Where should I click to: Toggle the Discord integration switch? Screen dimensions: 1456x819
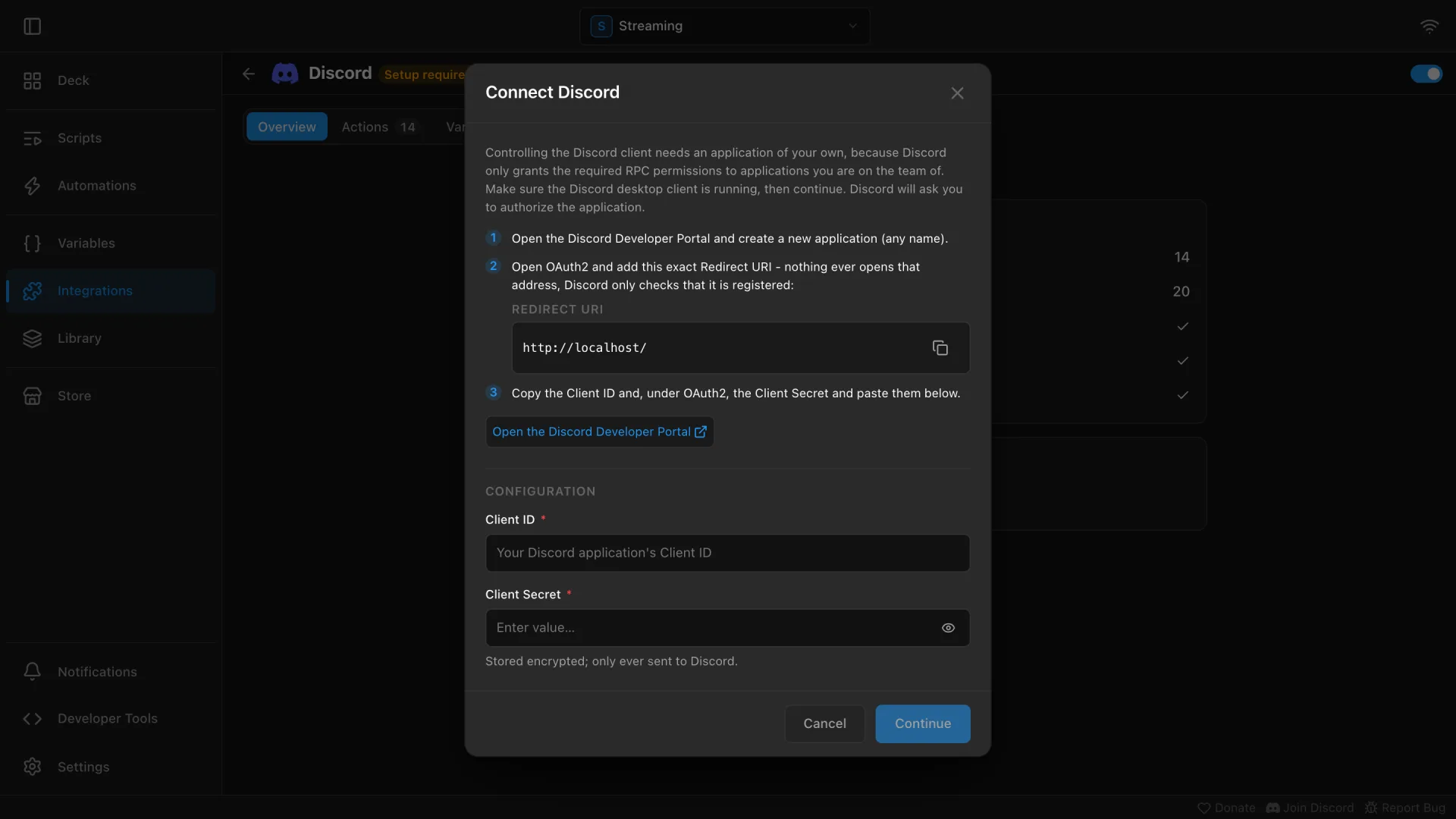coord(1426,74)
